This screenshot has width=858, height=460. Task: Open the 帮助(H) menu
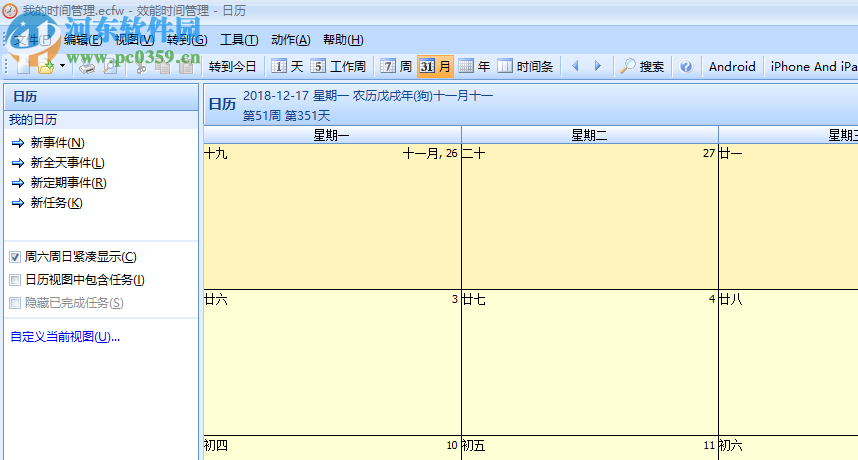pyautogui.click(x=343, y=40)
